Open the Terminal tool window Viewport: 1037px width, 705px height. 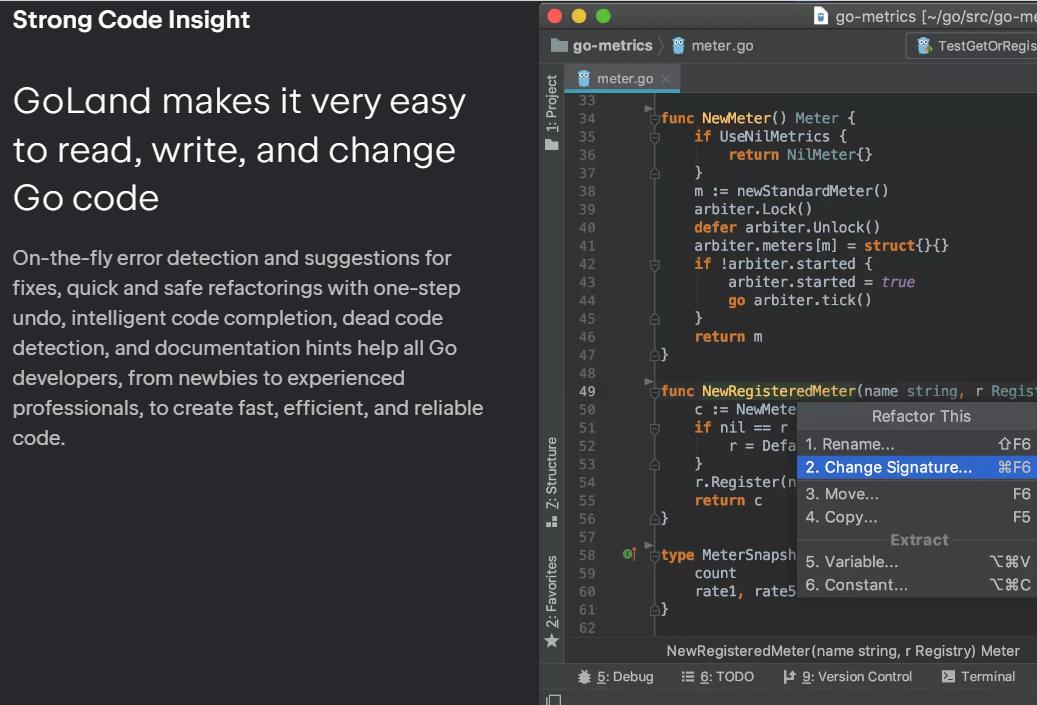pos(979,677)
